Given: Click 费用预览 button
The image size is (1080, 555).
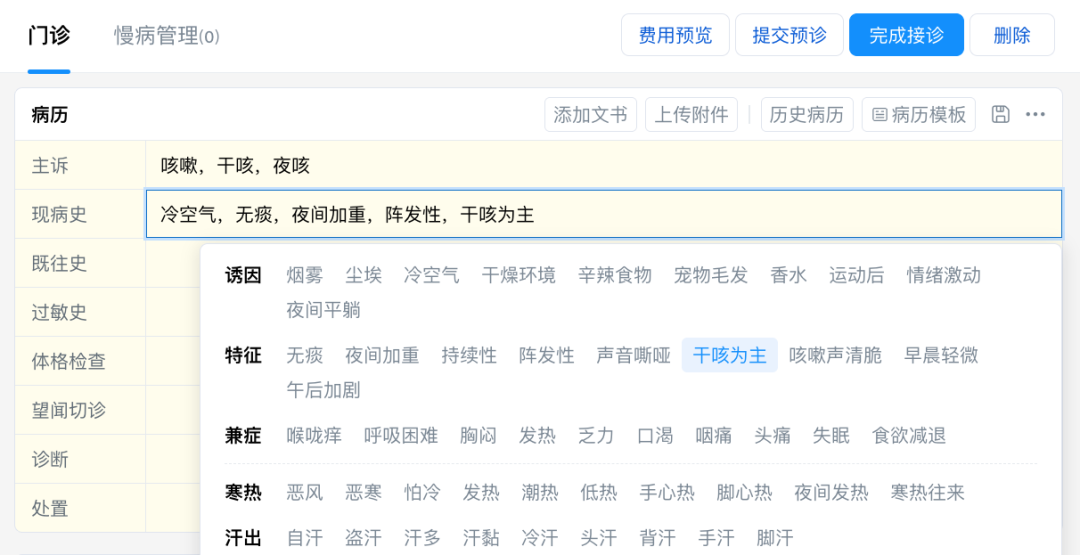Looking at the screenshot, I should [x=675, y=35].
